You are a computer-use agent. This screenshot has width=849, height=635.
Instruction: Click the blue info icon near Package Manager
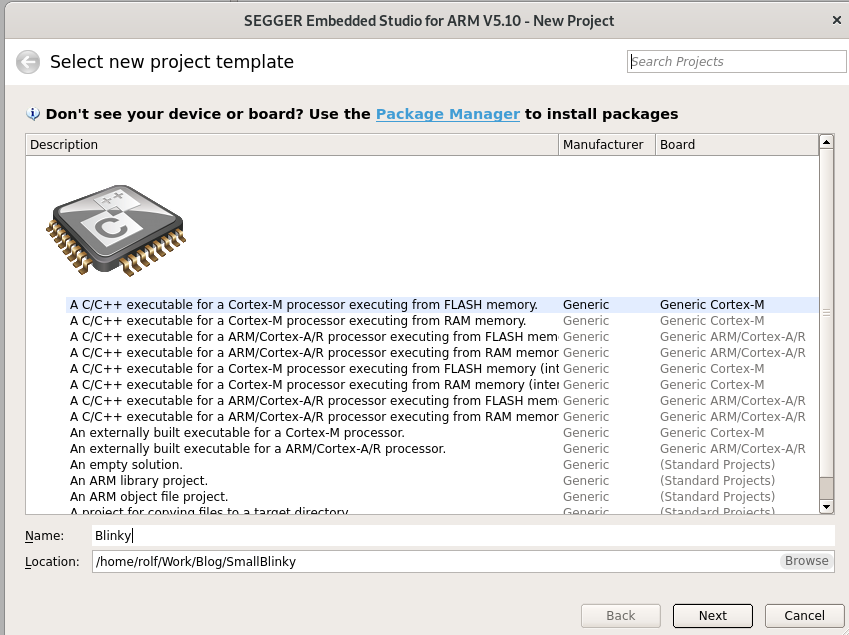[x=33, y=114]
